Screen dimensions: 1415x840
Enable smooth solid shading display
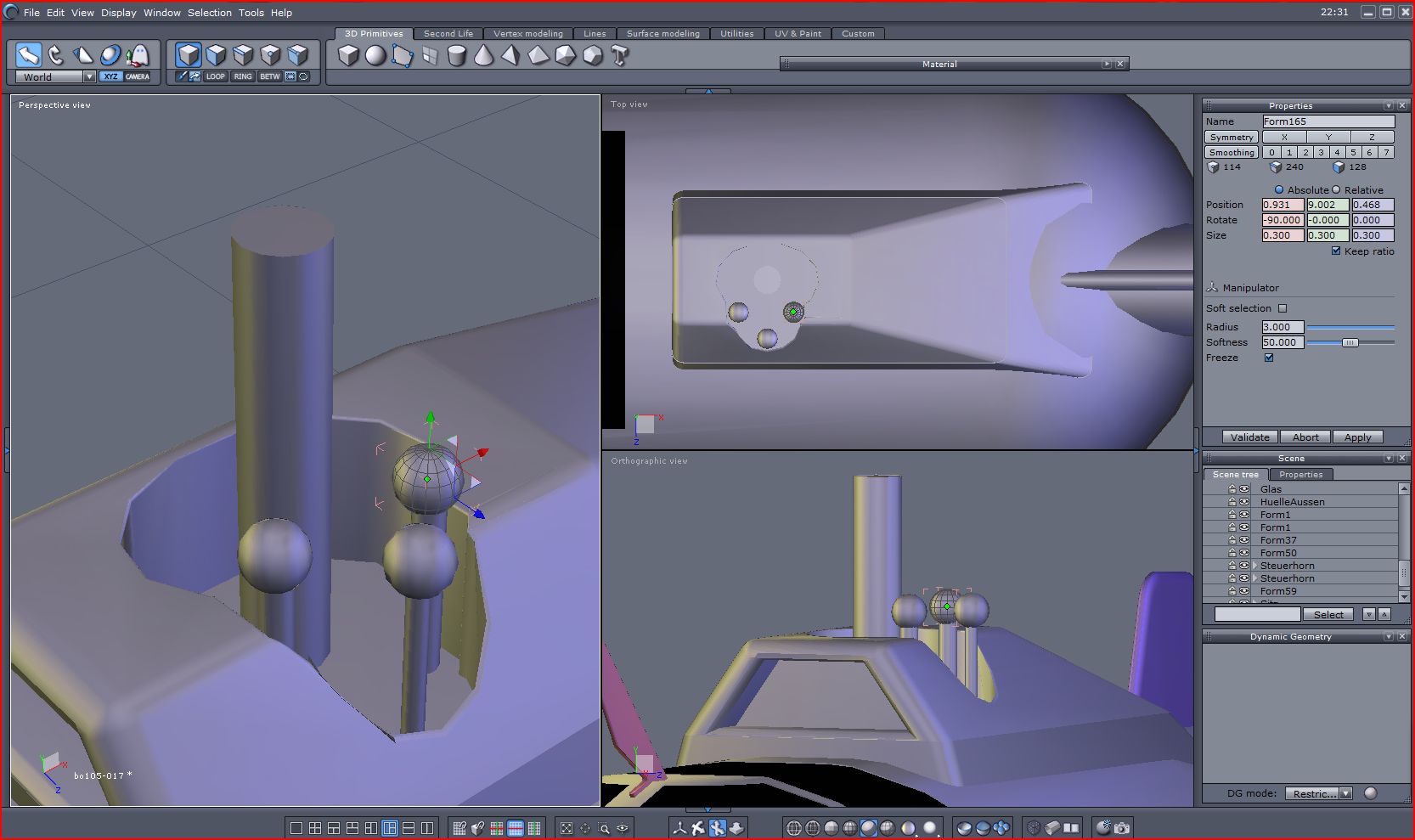(x=869, y=828)
